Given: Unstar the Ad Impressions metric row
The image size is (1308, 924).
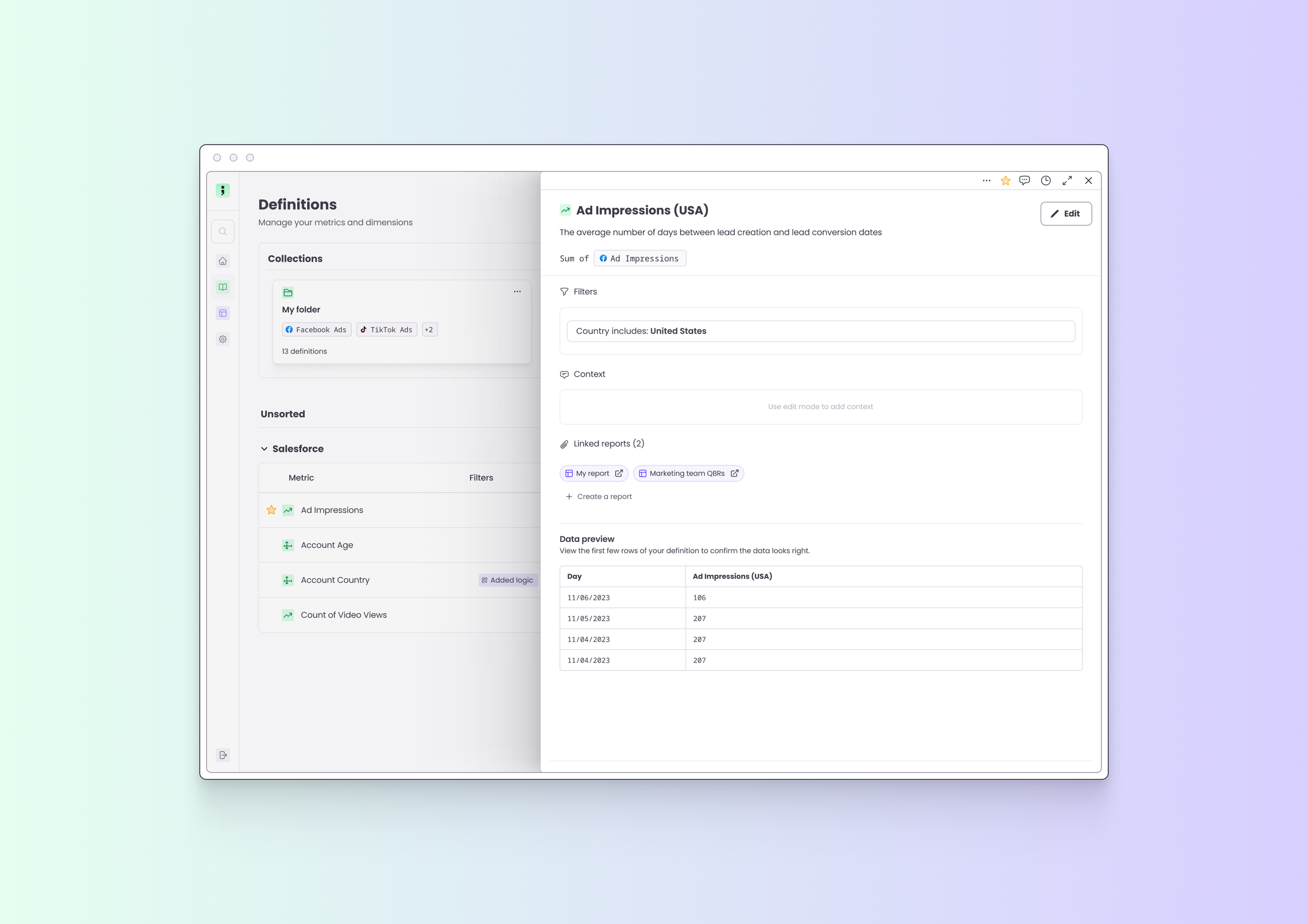Looking at the screenshot, I should coord(271,511).
